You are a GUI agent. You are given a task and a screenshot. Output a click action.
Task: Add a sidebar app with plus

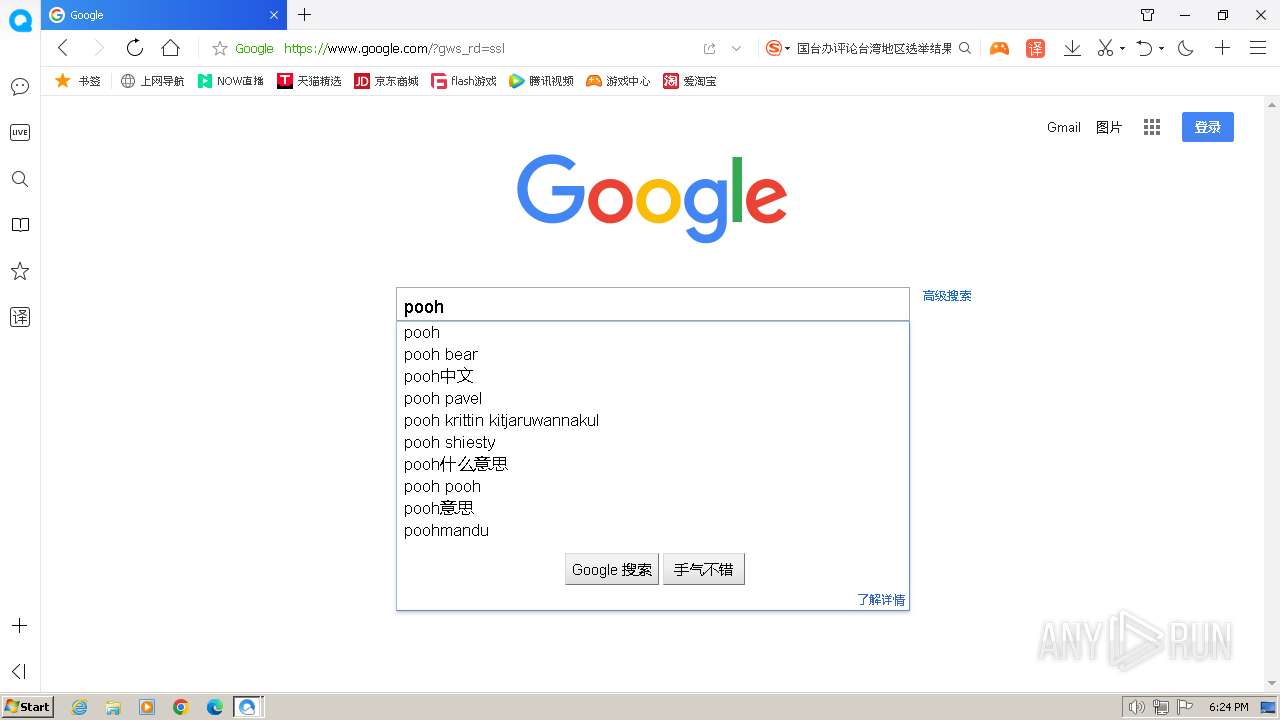pos(19,625)
